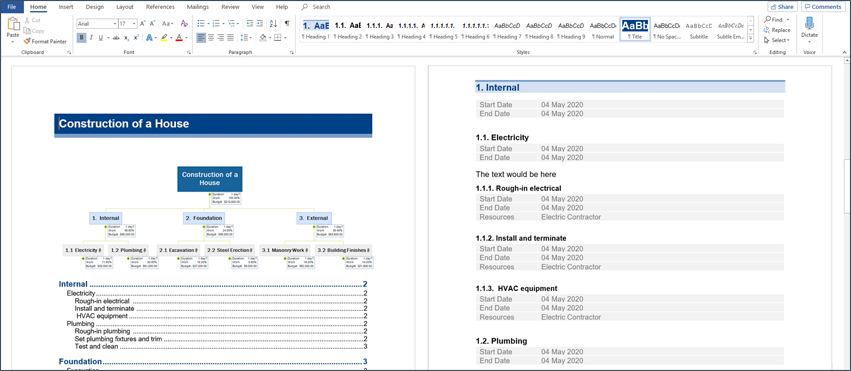Click the Numbering list icon
The height and width of the screenshot is (371, 851).
[x=217, y=24]
